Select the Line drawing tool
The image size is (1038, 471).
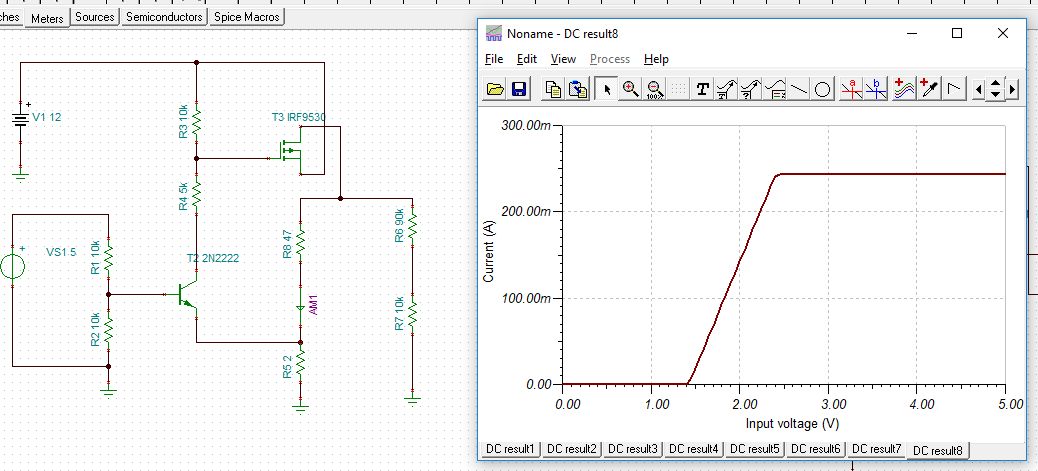pos(798,89)
